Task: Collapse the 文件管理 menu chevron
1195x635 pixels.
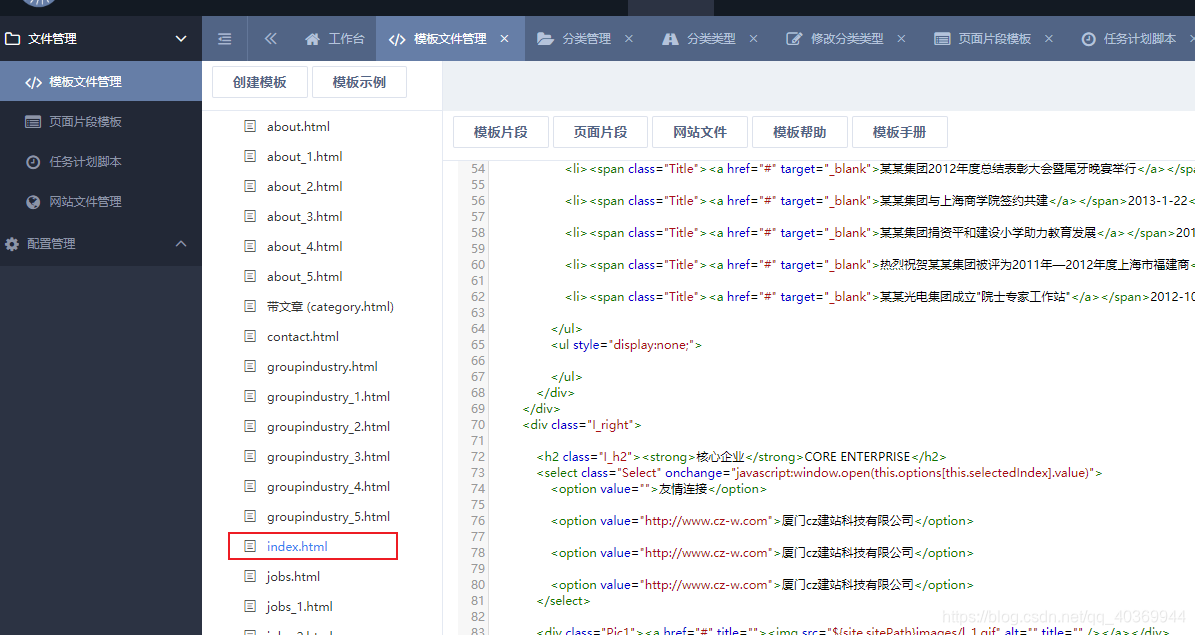Action: pyautogui.click(x=181, y=39)
